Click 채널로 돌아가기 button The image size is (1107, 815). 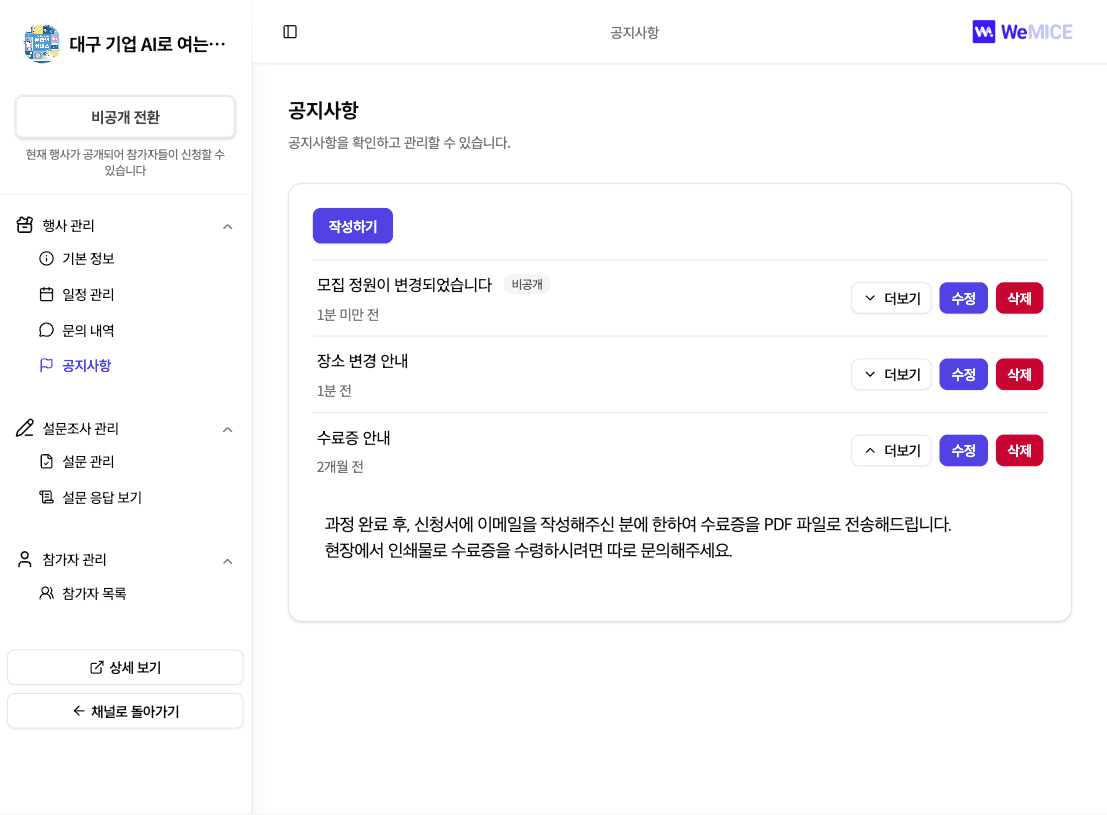point(125,711)
